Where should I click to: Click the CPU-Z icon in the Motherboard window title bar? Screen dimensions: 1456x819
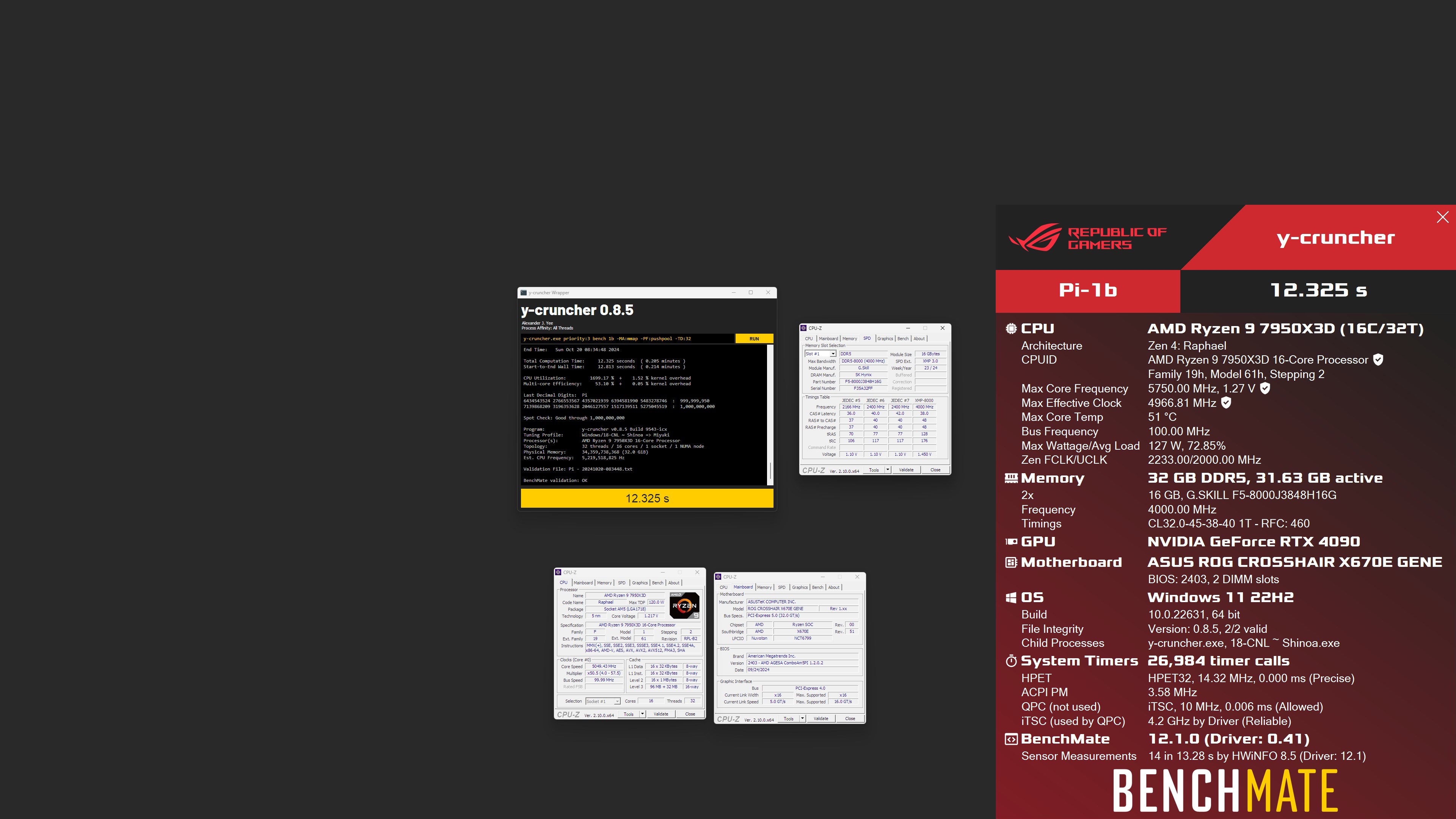[719, 576]
